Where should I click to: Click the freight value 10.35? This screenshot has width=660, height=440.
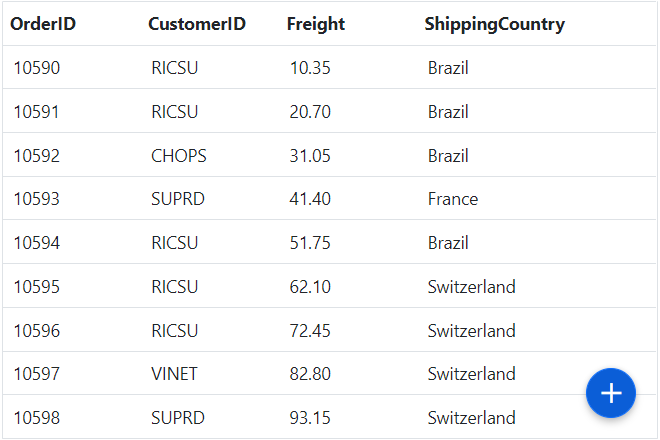pyautogui.click(x=310, y=68)
